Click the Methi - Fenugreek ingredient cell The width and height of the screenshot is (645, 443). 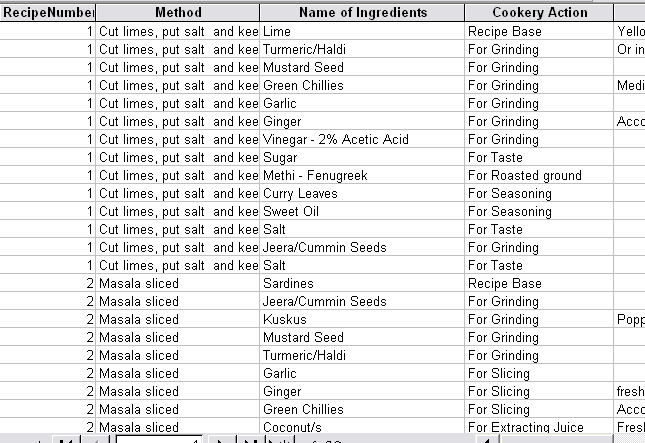pyautogui.click(x=362, y=176)
